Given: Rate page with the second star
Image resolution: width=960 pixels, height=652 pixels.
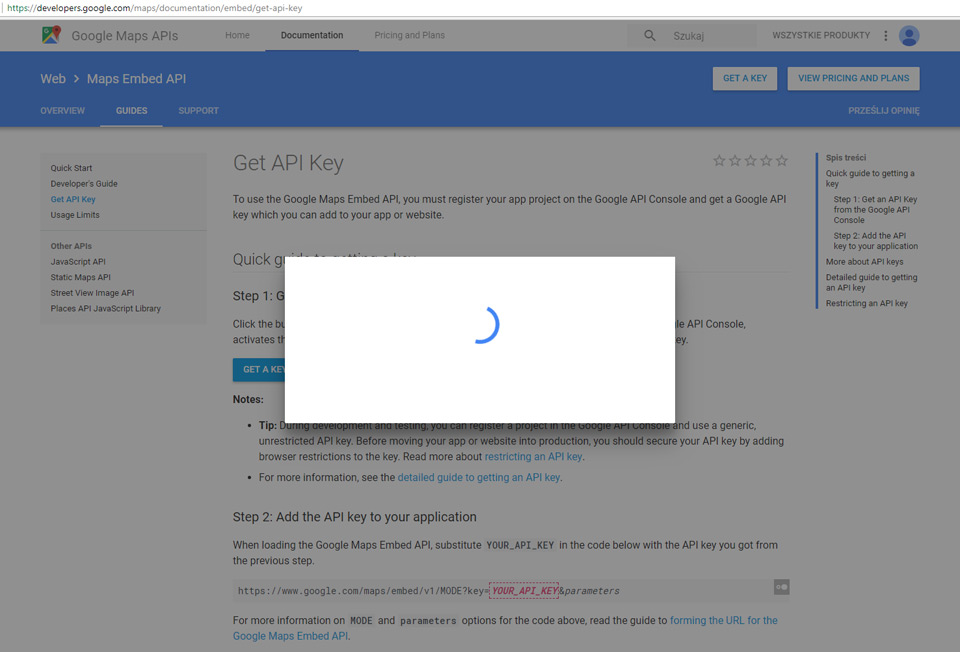Looking at the screenshot, I should click(x=735, y=160).
